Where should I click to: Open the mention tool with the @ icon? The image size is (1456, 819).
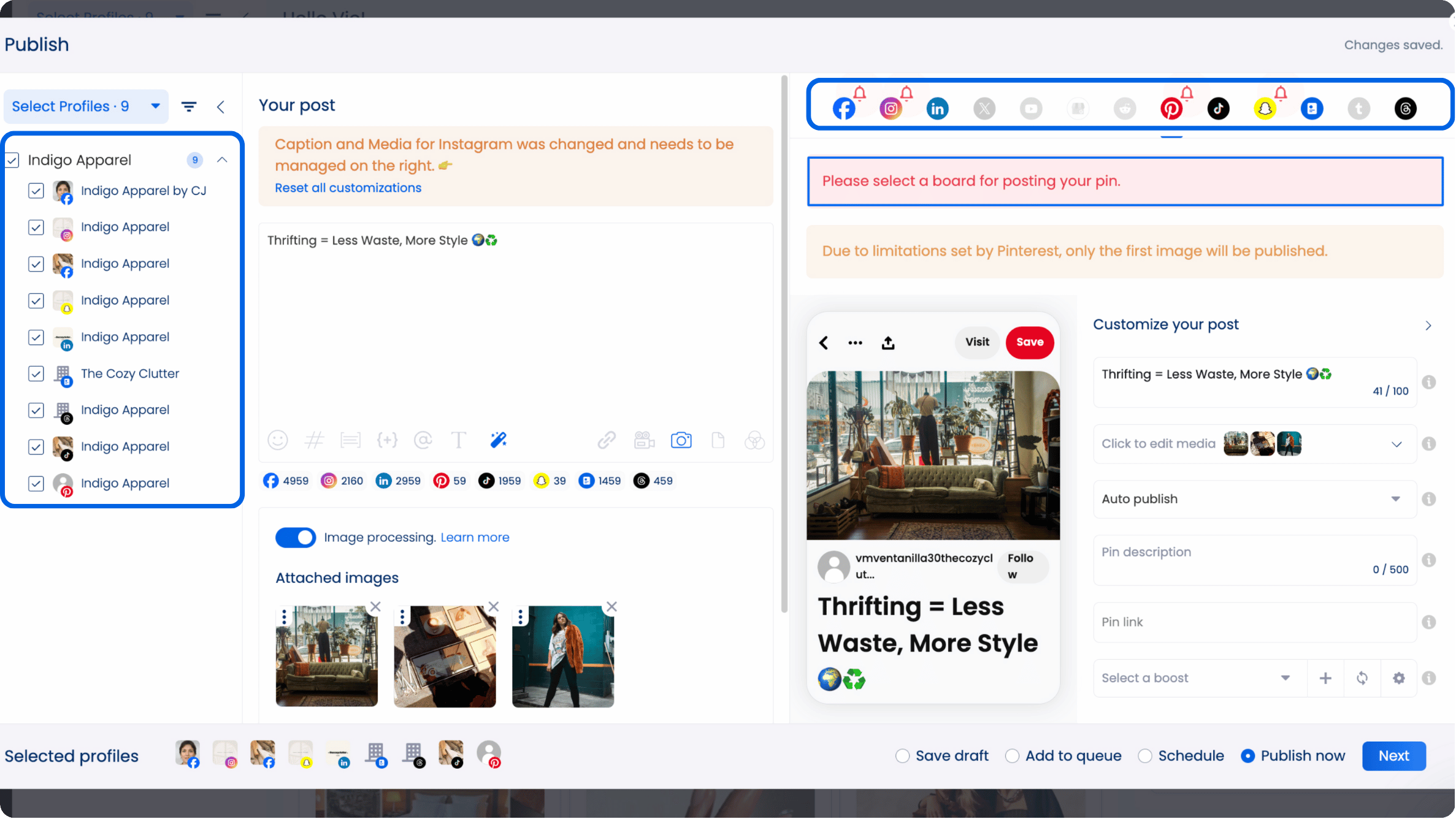pyautogui.click(x=423, y=440)
